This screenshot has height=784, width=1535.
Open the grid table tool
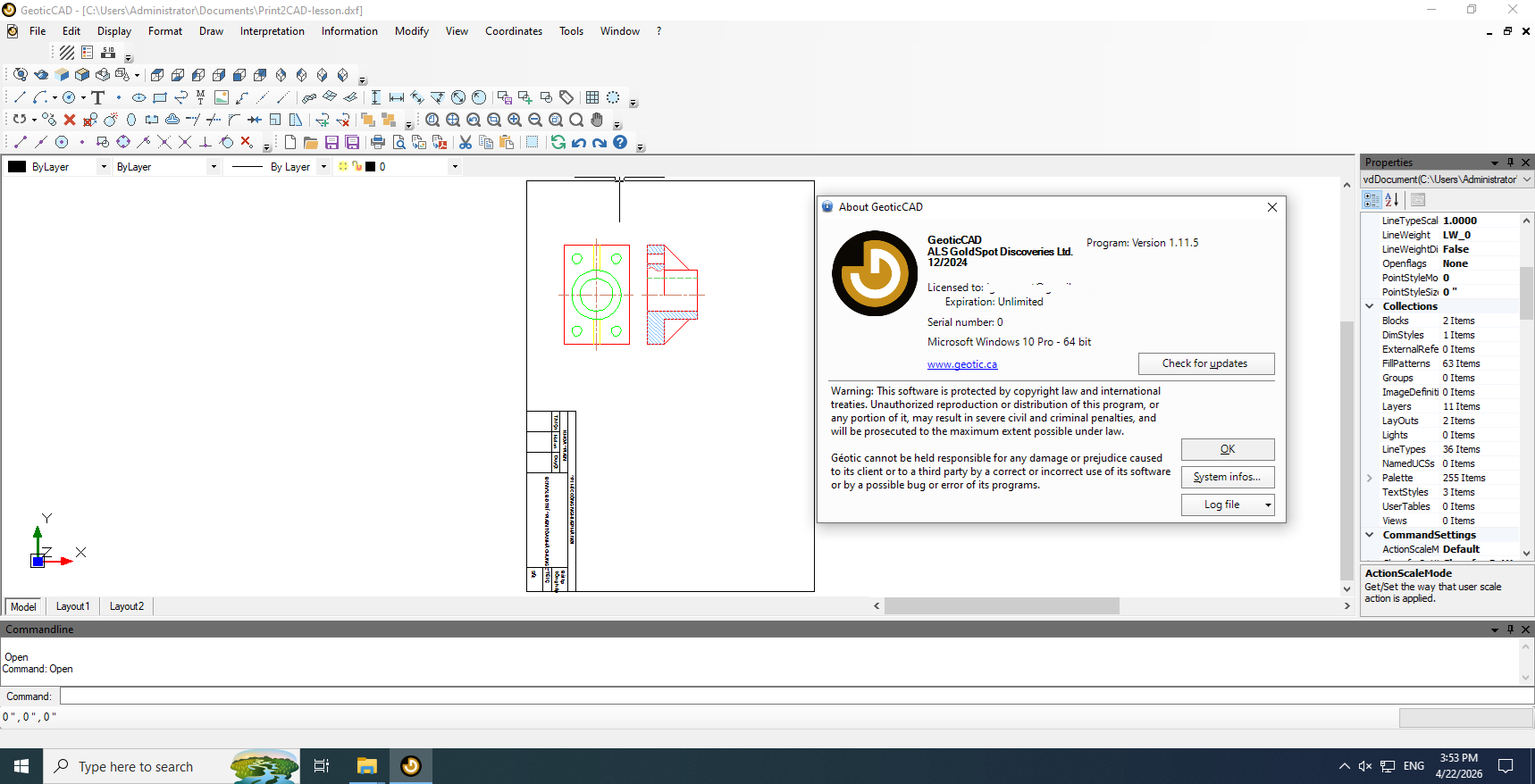[592, 97]
